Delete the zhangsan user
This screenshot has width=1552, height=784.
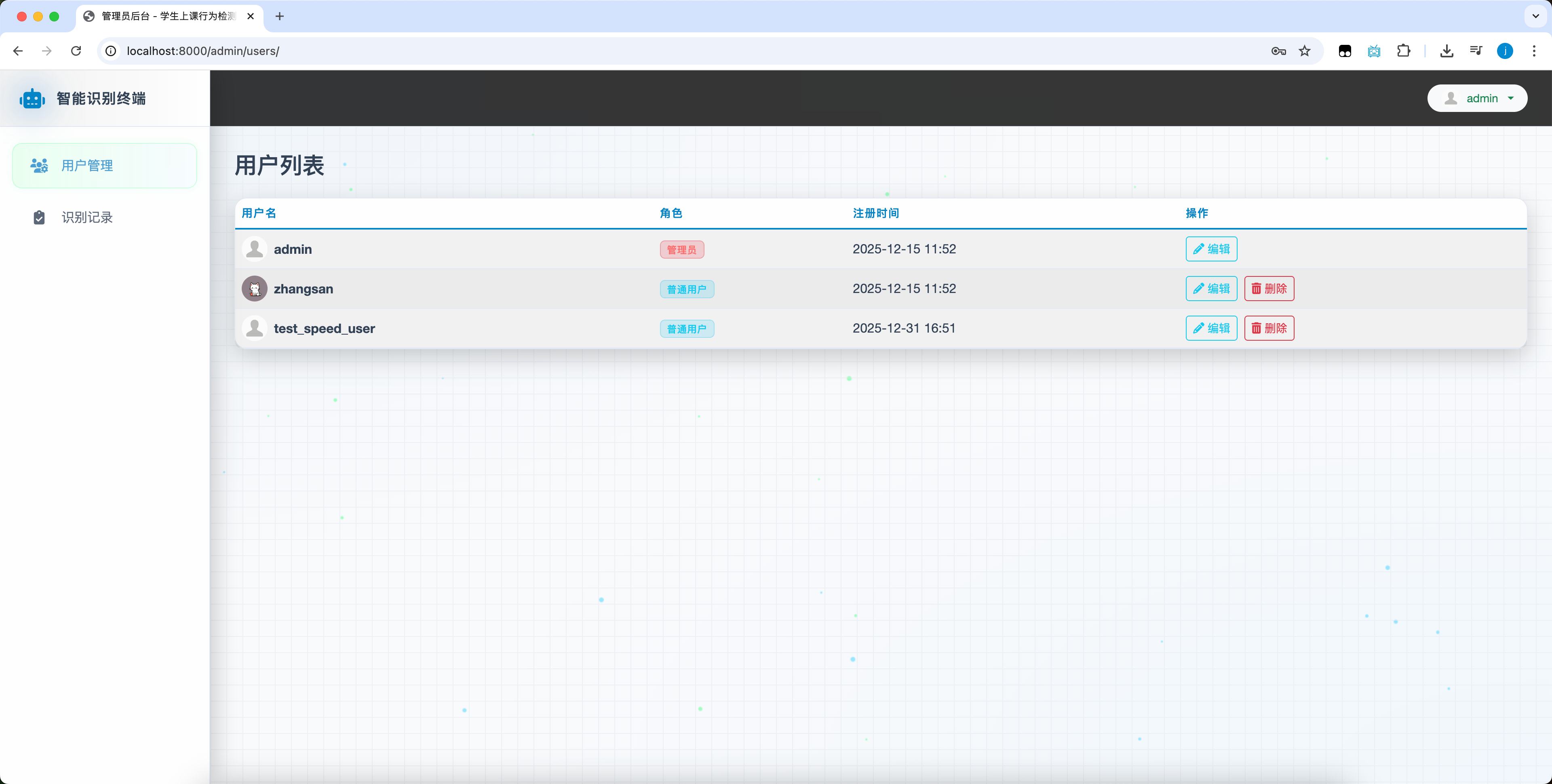click(1269, 289)
